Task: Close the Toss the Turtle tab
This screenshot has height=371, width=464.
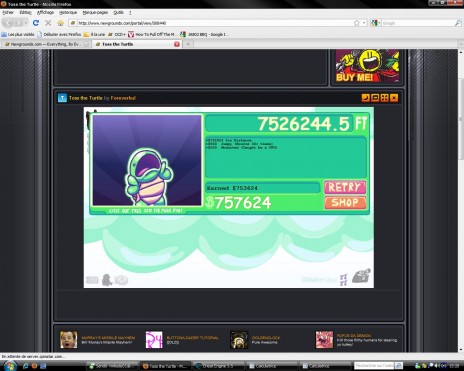Action: (177, 44)
